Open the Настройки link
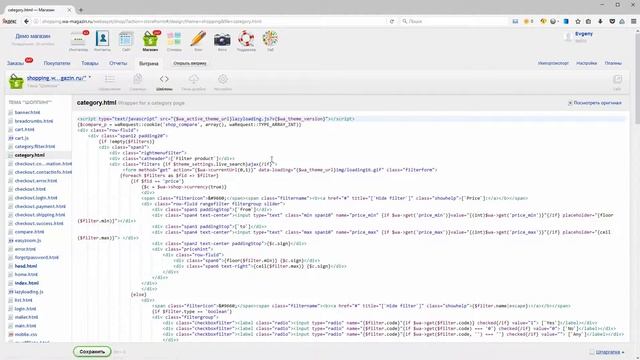640x360 pixels. pyautogui.click(x=587, y=63)
